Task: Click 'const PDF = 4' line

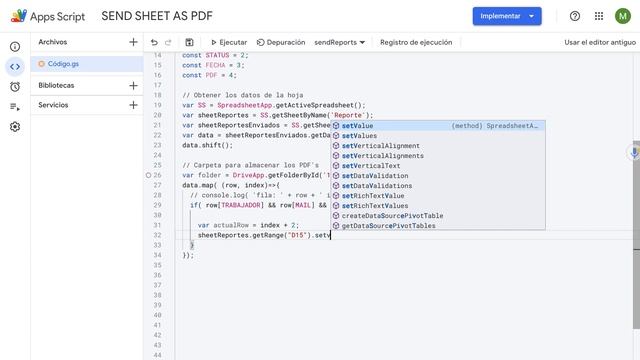Action: [209, 76]
